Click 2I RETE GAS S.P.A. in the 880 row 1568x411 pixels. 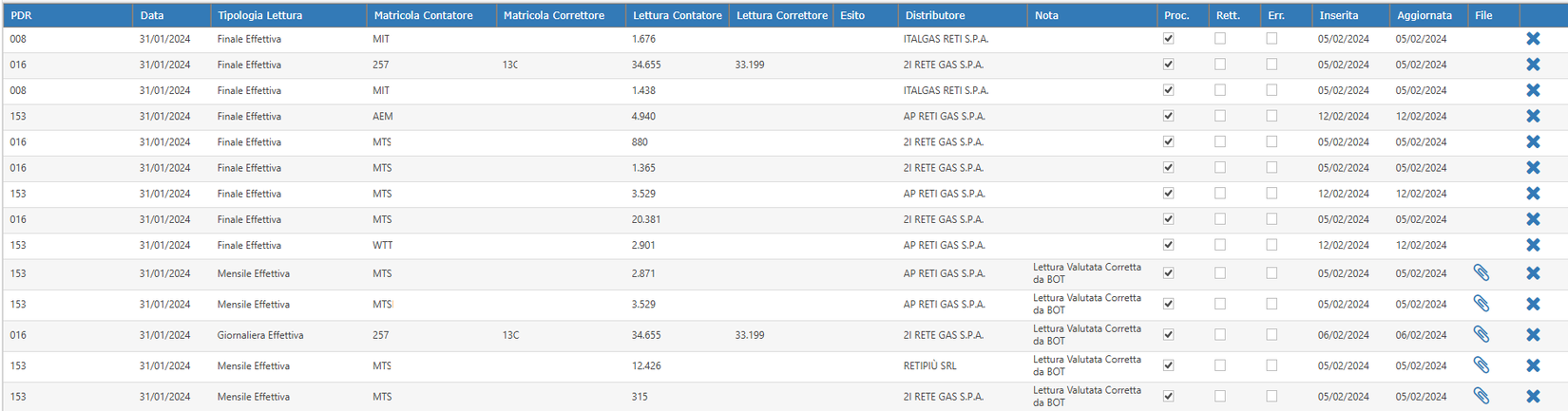click(944, 141)
